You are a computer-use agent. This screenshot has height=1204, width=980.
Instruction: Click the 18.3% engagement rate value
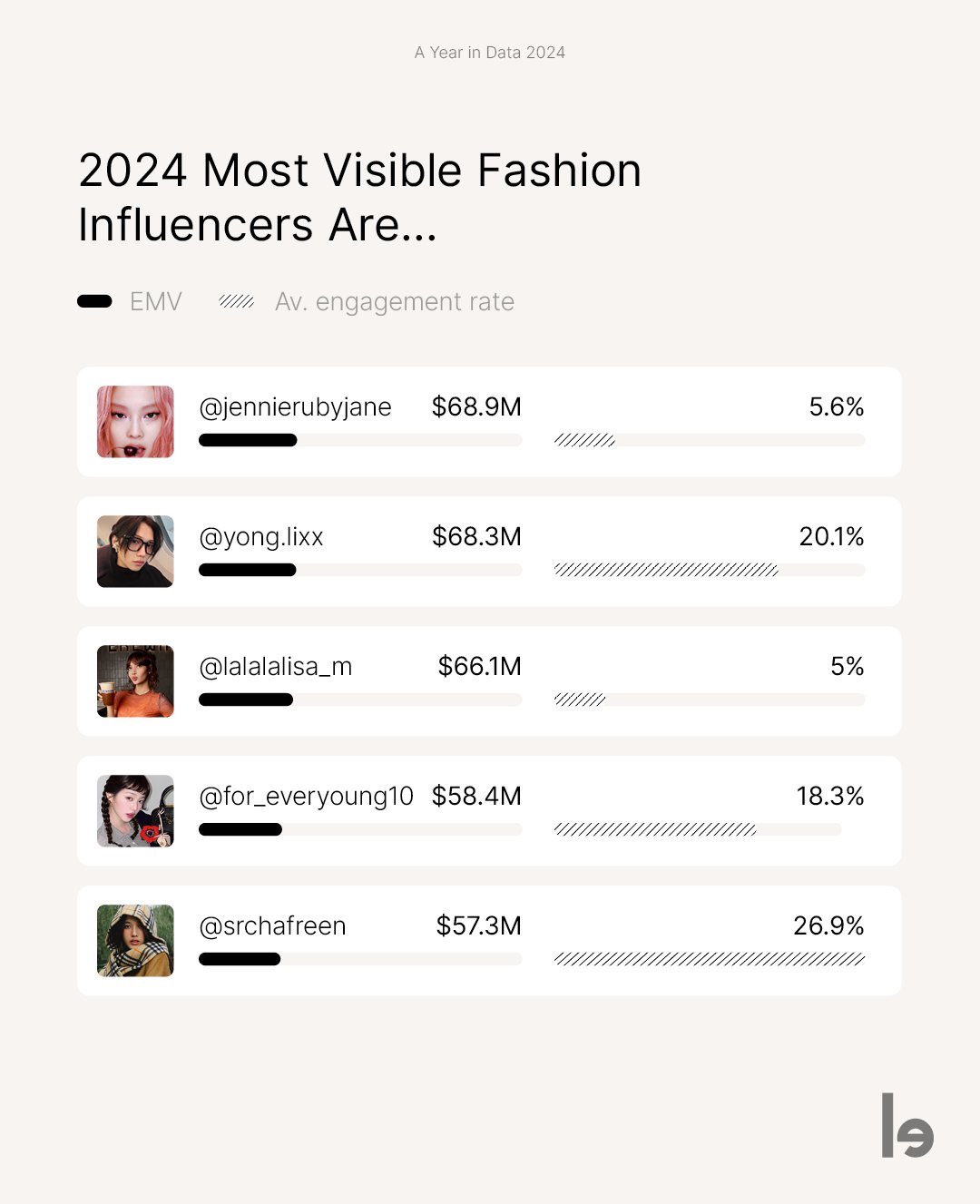[x=829, y=797]
